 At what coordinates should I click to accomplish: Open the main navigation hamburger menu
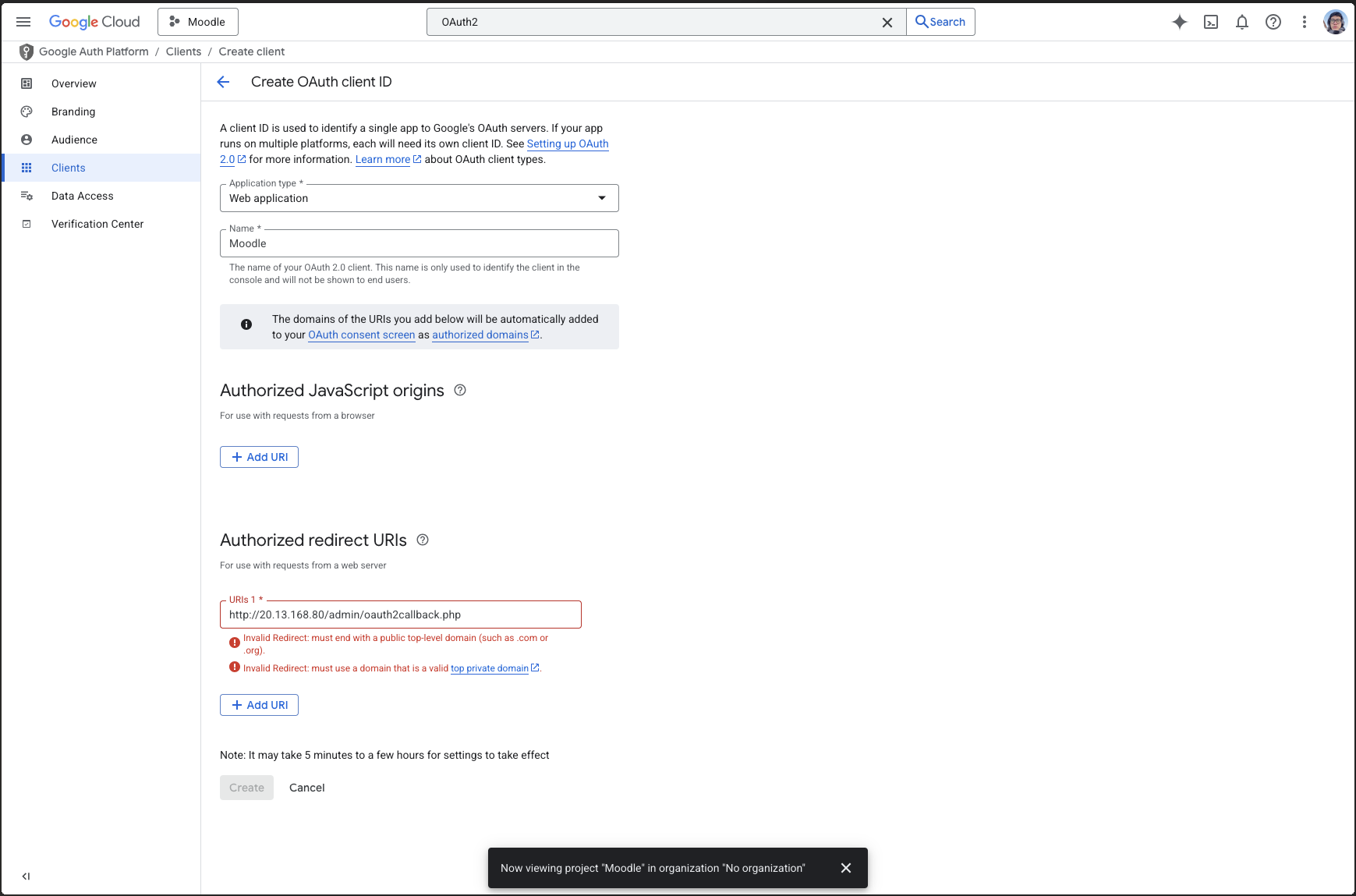tap(23, 22)
